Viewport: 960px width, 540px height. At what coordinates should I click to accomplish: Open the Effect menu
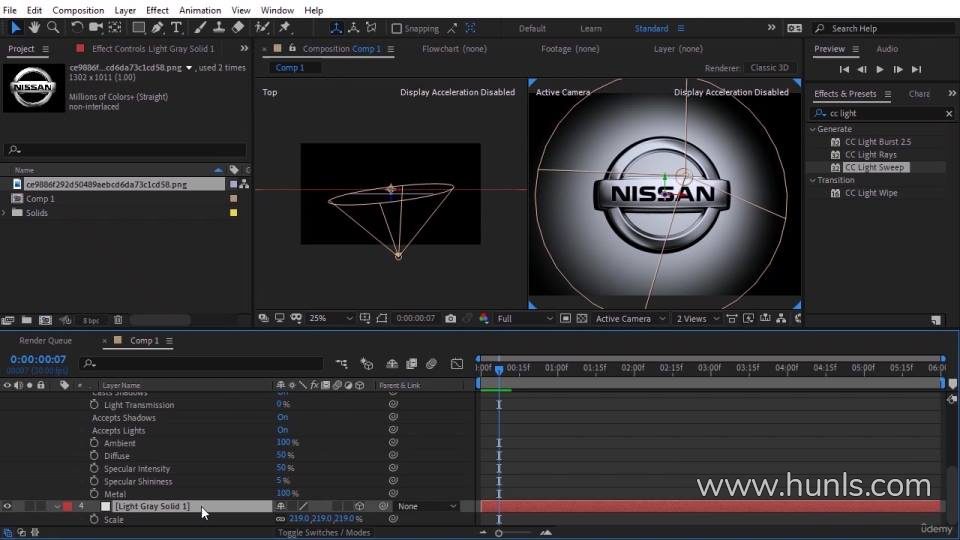point(157,10)
